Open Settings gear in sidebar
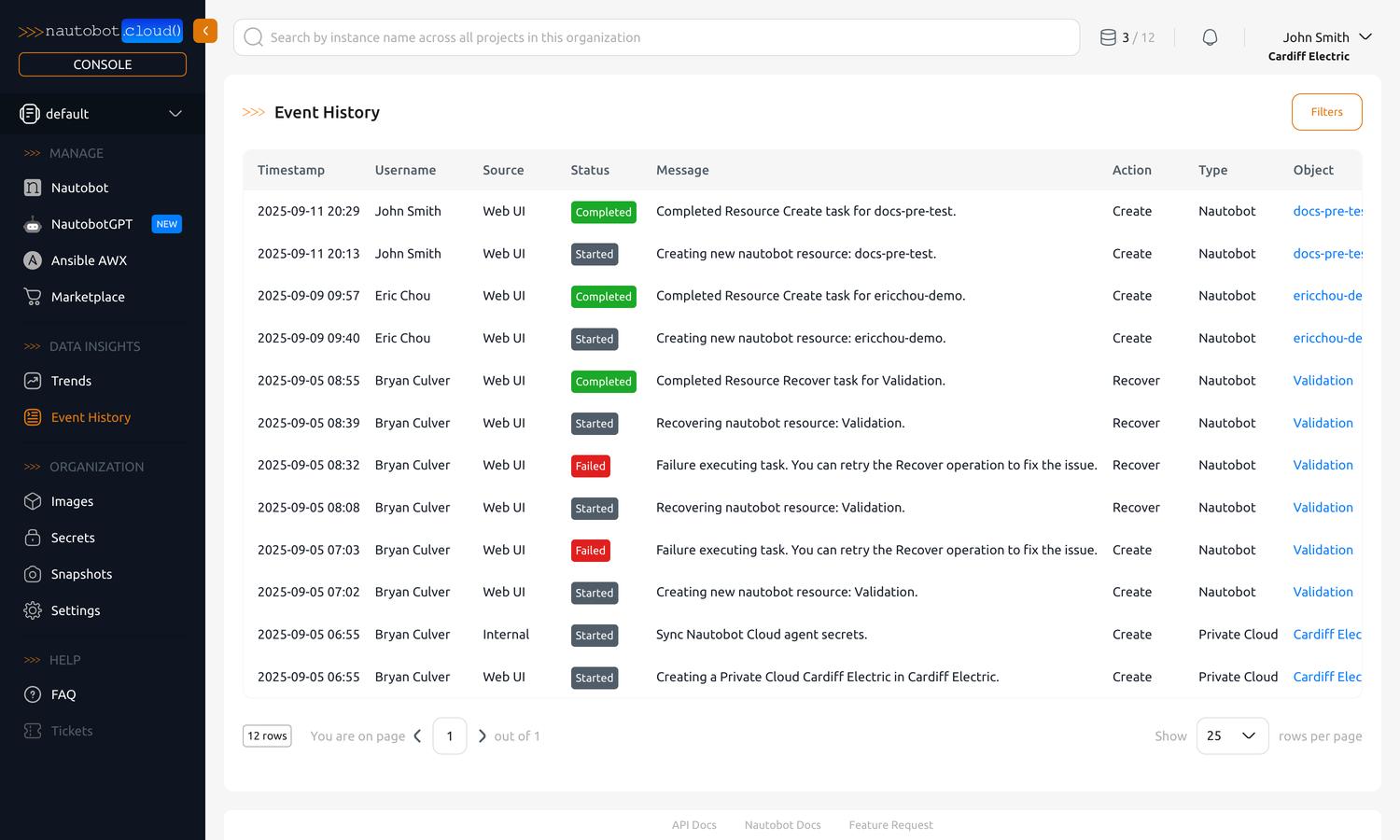 pos(33,610)
